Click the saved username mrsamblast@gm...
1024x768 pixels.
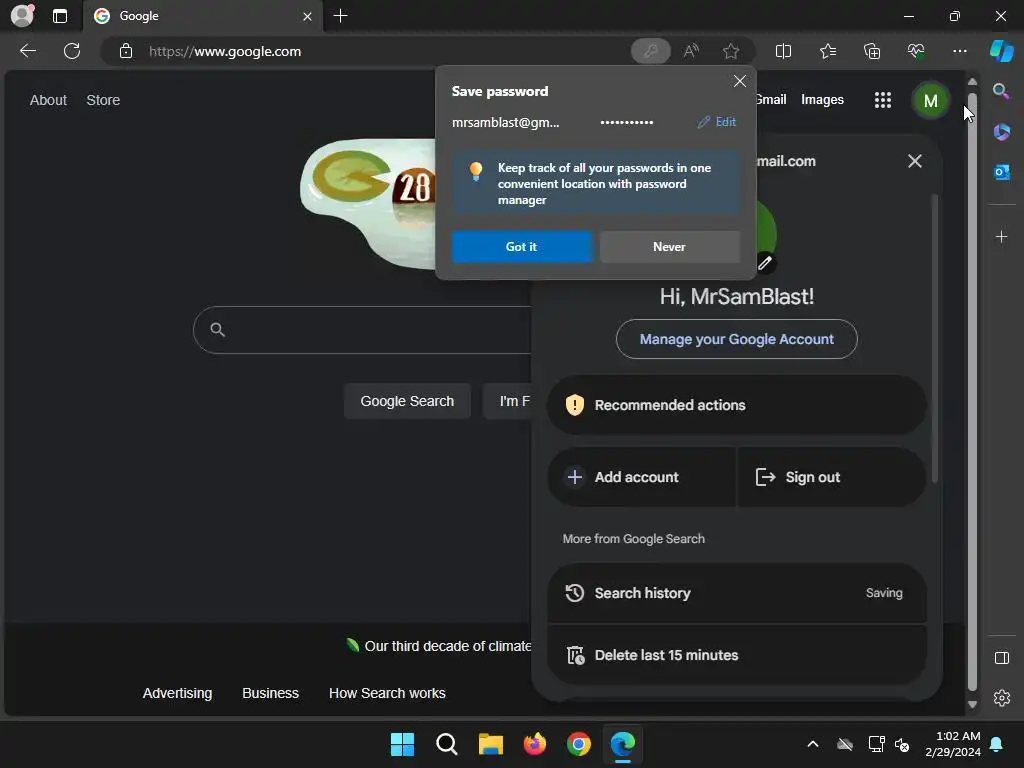(505, 122)
